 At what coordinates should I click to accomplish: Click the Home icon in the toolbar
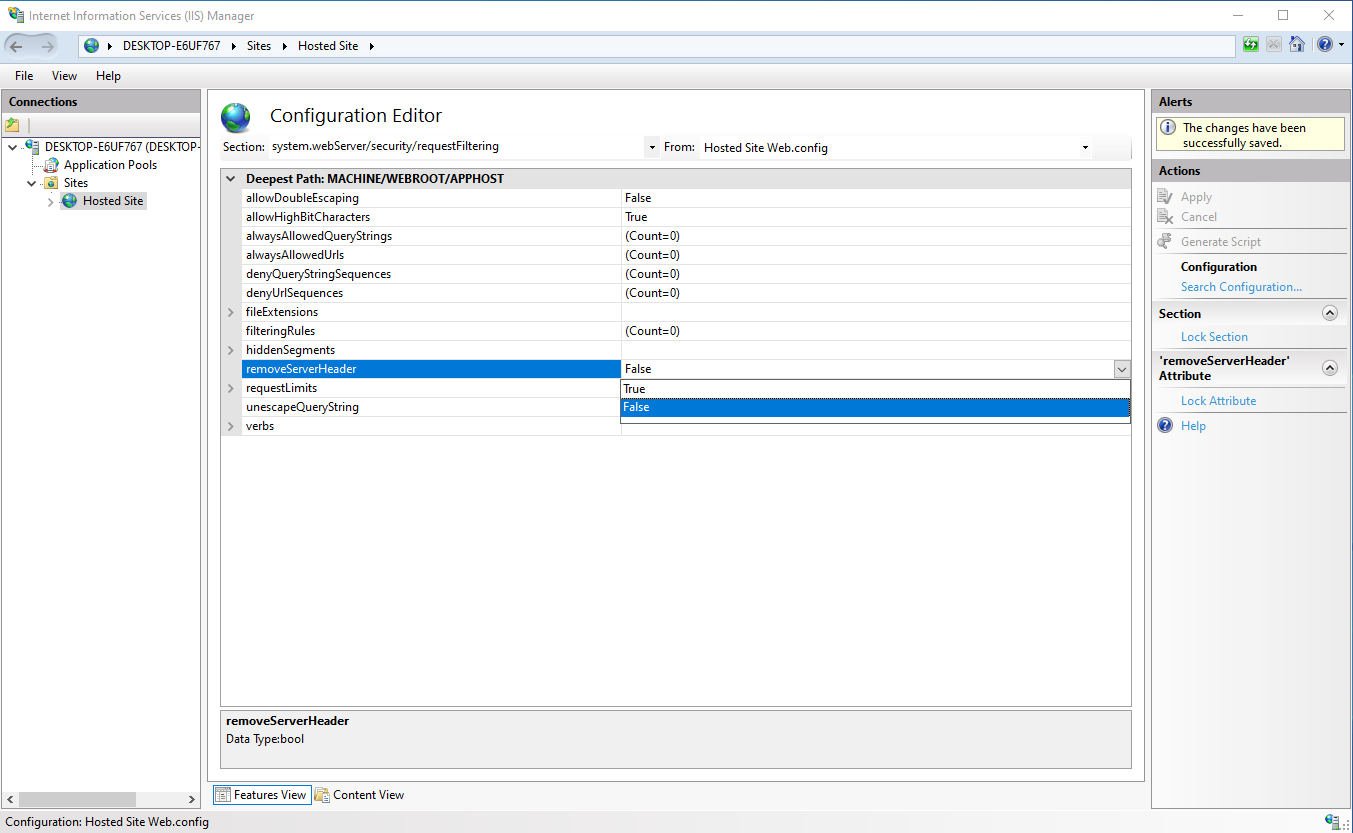tap(1297, 44)
